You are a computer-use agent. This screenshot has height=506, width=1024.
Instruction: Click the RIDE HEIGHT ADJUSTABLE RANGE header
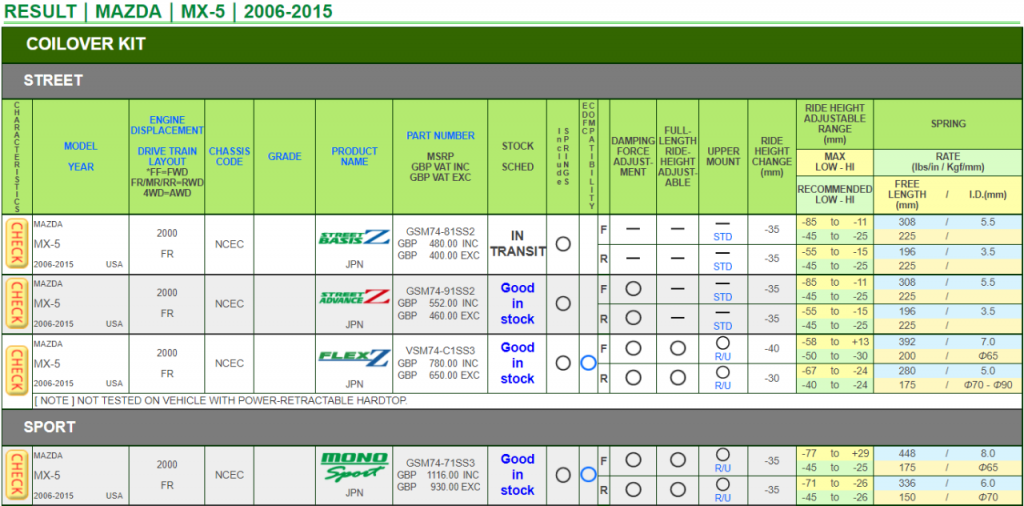(x=835, y=123)
